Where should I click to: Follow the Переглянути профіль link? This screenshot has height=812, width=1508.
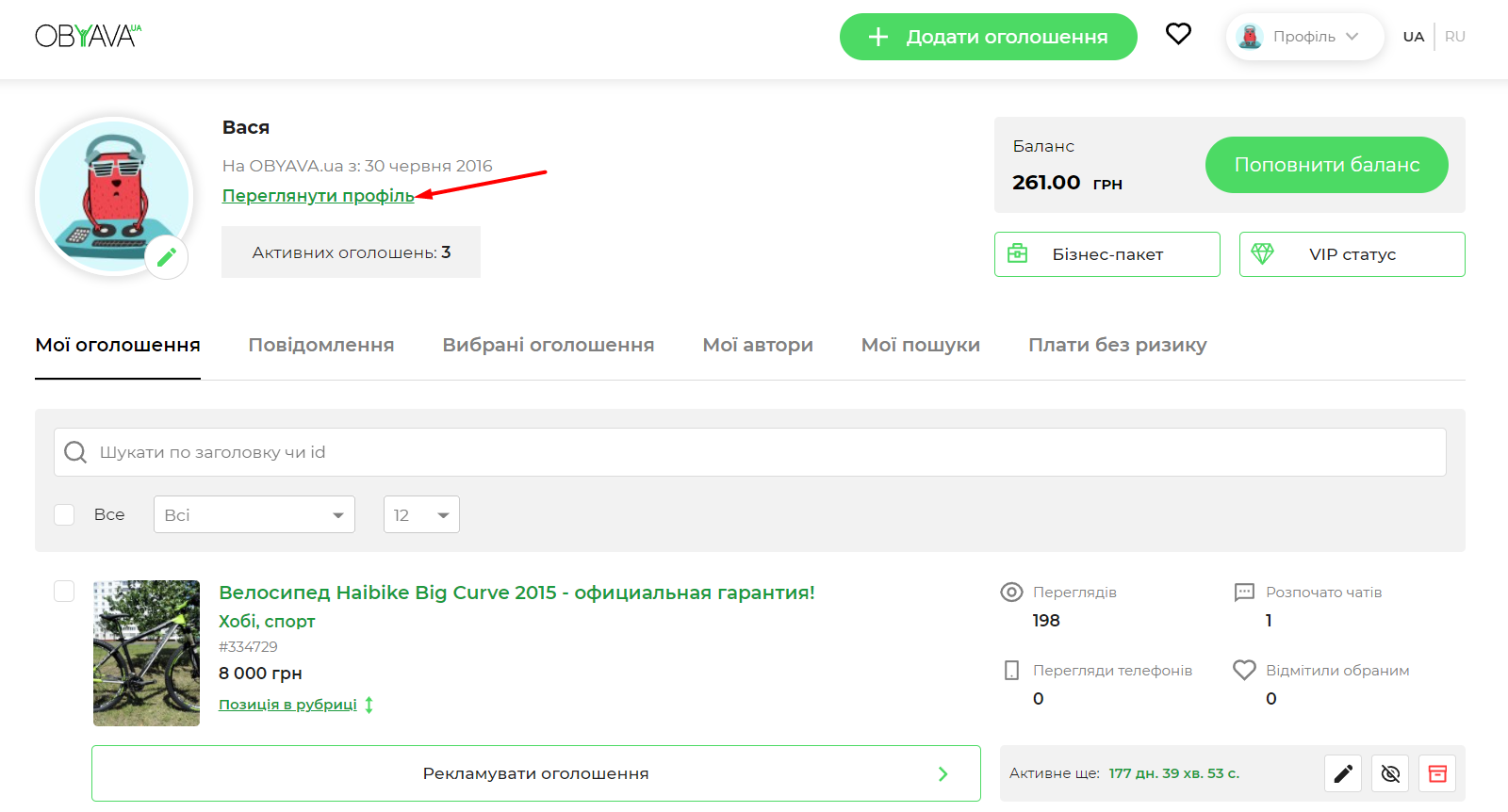click(x=318, y=196)
